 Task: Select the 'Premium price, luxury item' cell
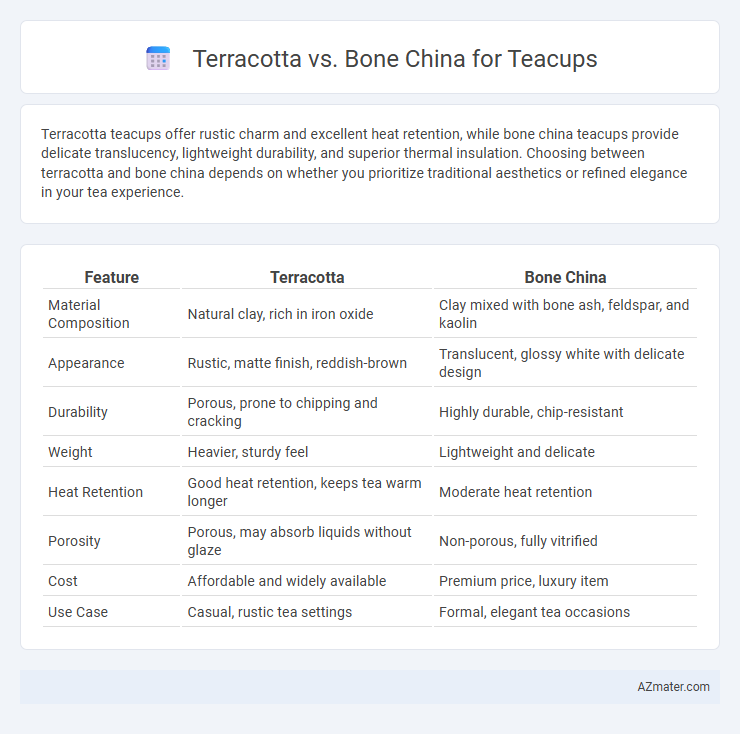[x=523, y=581]
